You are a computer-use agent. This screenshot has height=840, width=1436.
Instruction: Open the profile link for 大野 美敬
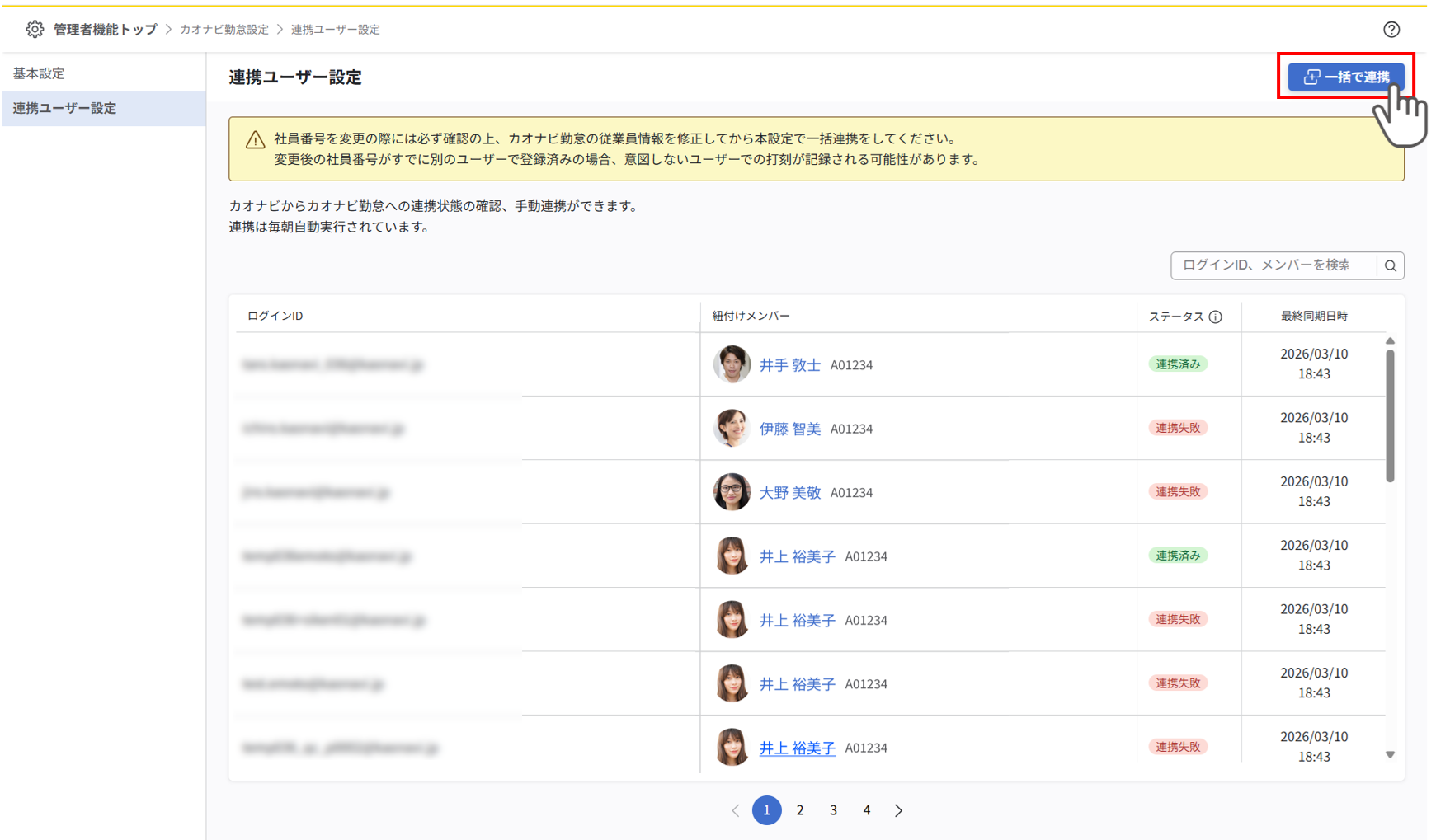[x=790, y=492]
